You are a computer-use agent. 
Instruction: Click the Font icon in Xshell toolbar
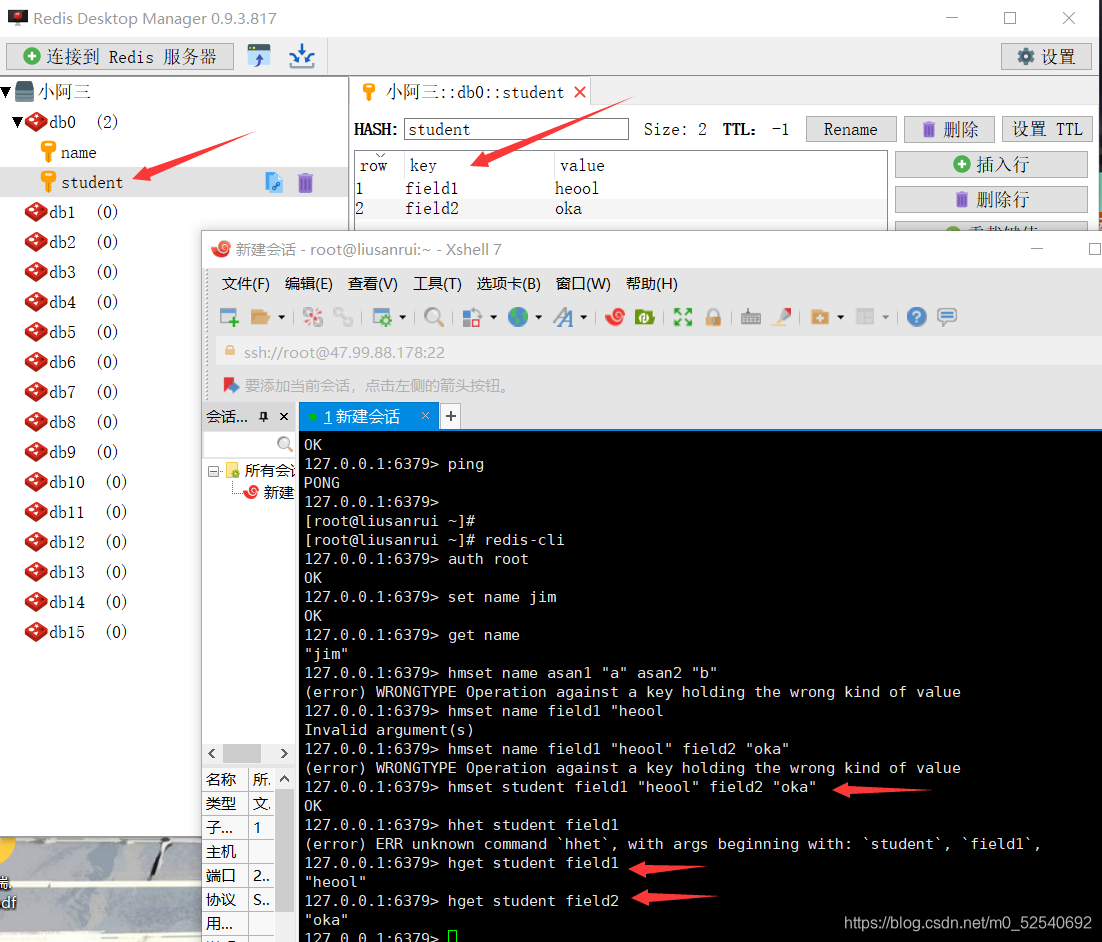tap(563, 317)
